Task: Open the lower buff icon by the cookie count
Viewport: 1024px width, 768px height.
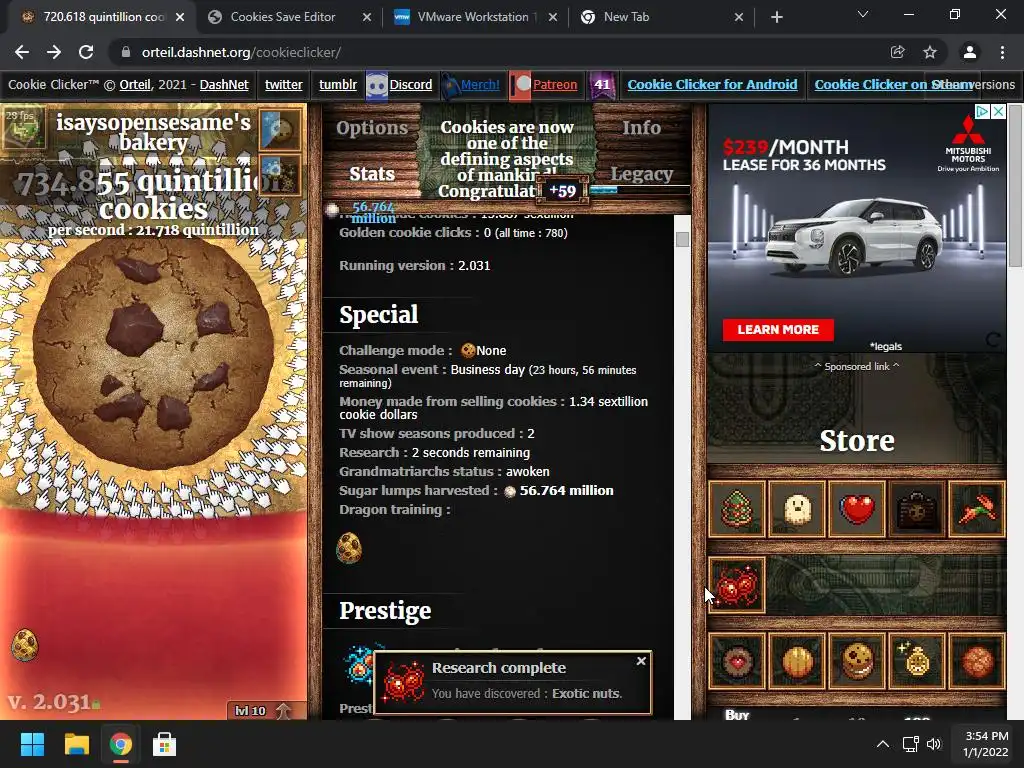Action: click(280, 174)
